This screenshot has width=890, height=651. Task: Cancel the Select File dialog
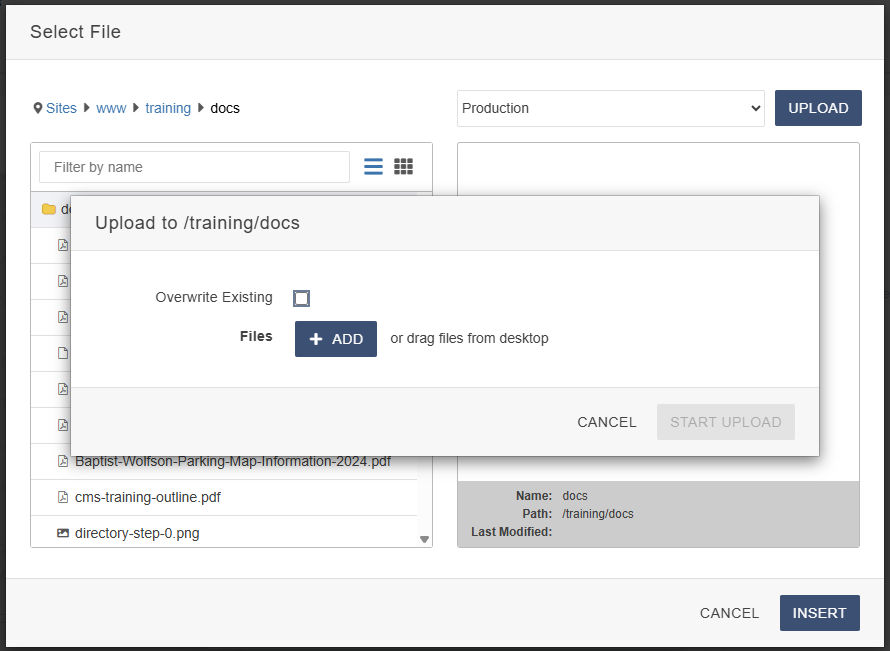[x=729, y=613]
